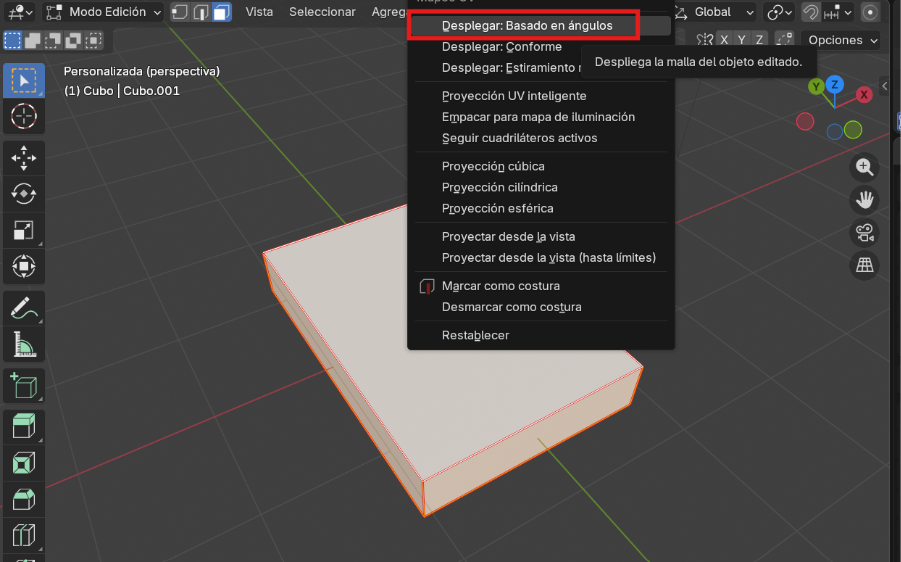Image resolution: width=901 pixels, height=562 pixels.
Task: Click the zoom magnifier viewport button
Action: point(864,167)
